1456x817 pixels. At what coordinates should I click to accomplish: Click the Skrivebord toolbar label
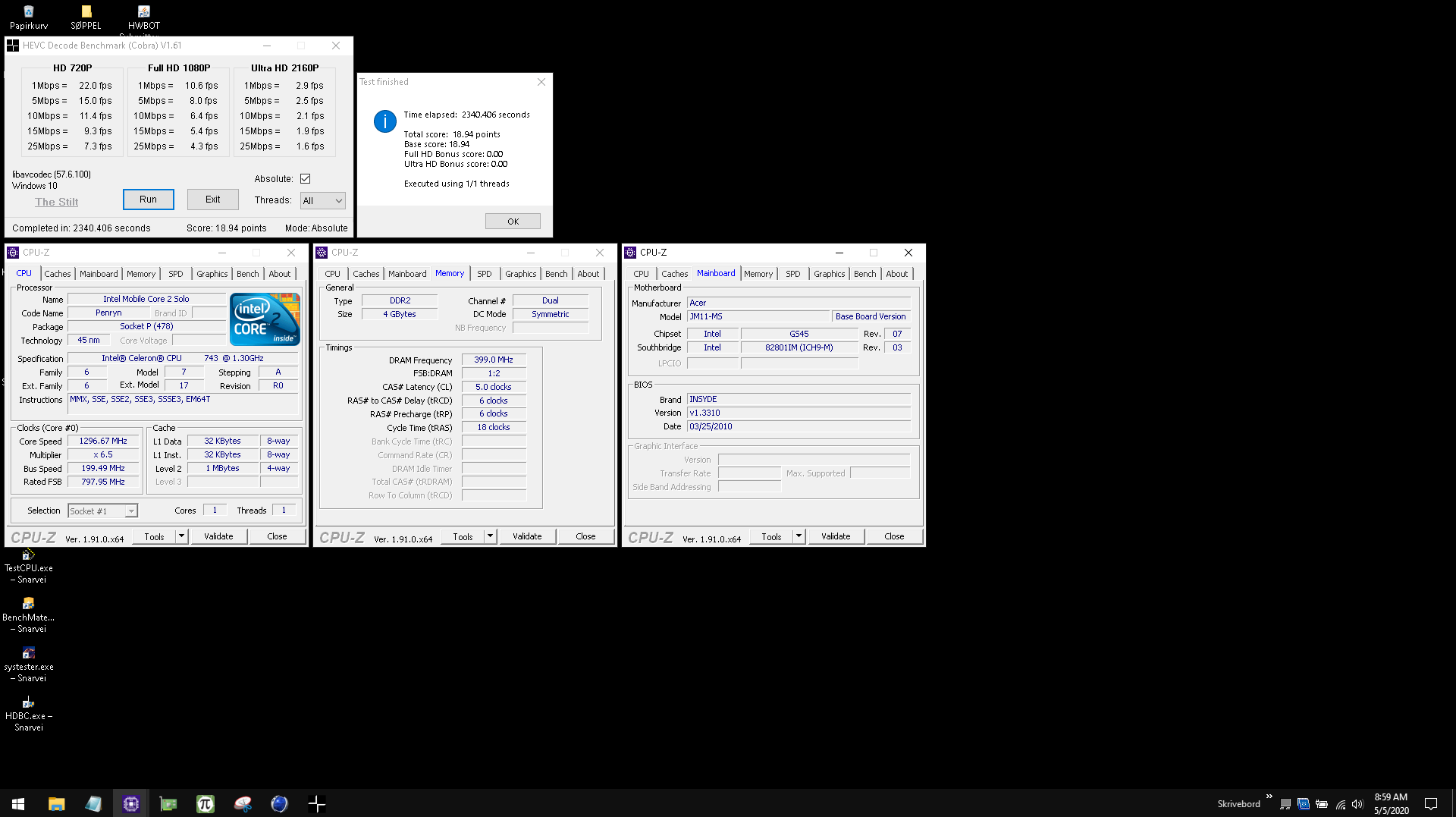point(1238,804)
